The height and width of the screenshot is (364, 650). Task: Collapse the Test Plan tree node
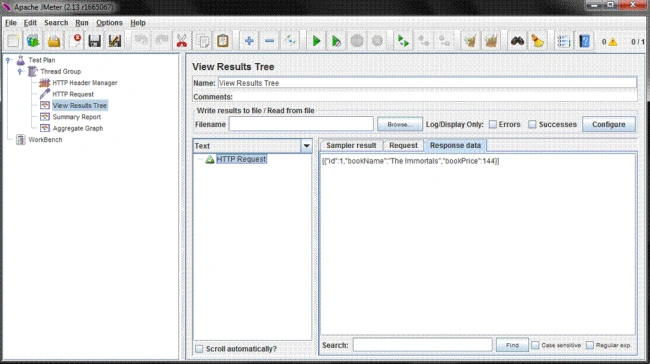point(8,60)
